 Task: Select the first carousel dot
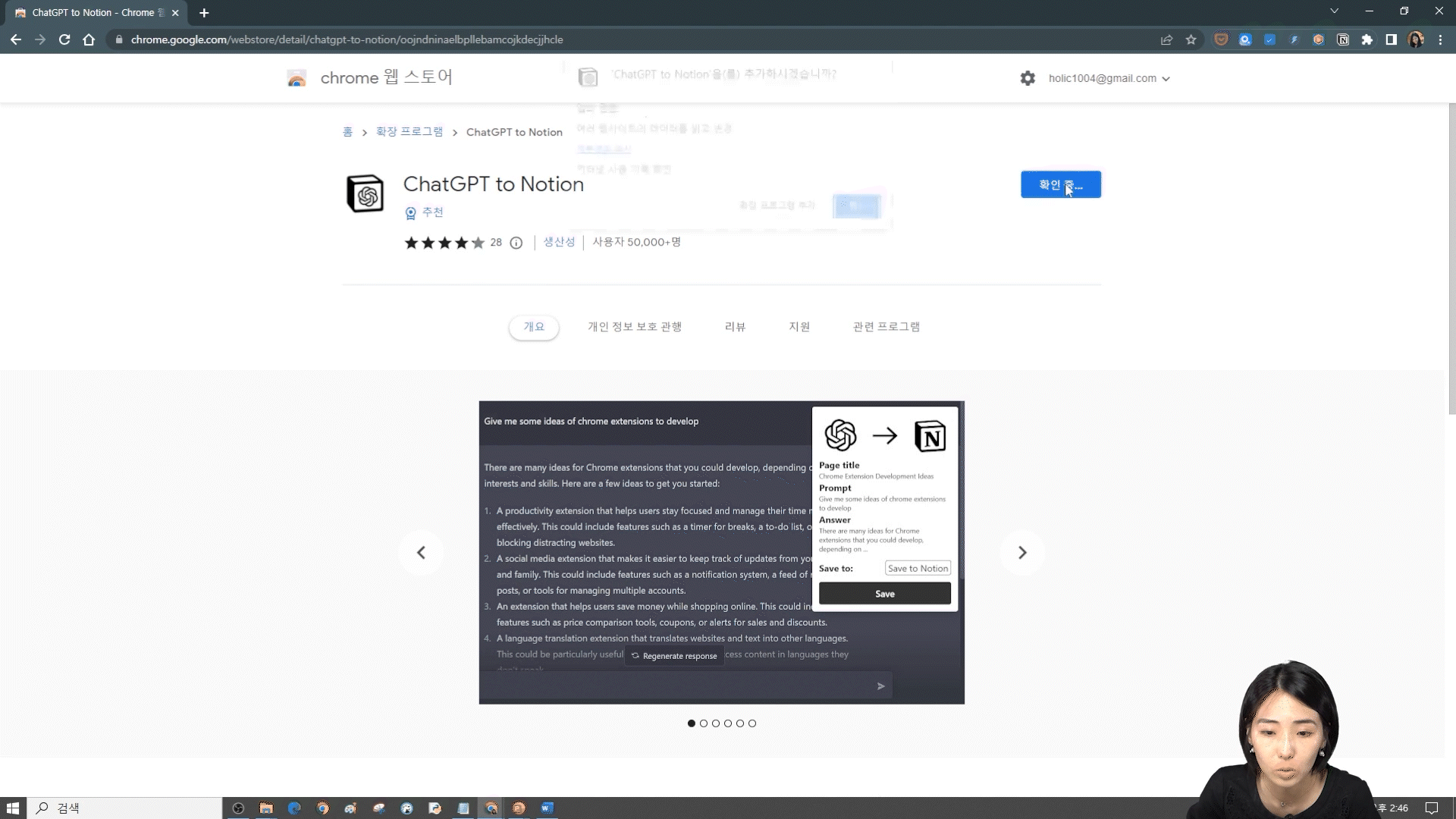[x=692, y=723]
